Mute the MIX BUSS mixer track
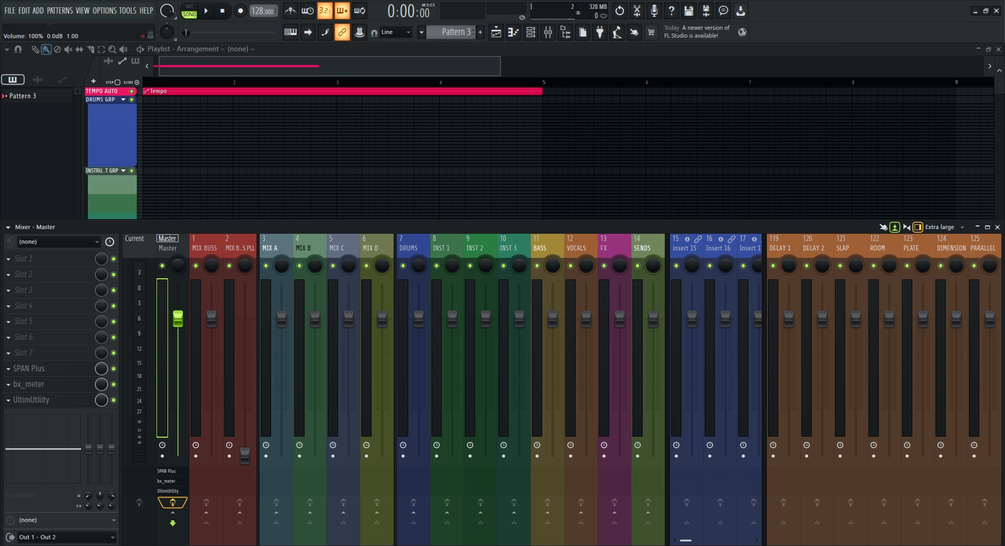1005x546 pixels. (x=195, y=265)
